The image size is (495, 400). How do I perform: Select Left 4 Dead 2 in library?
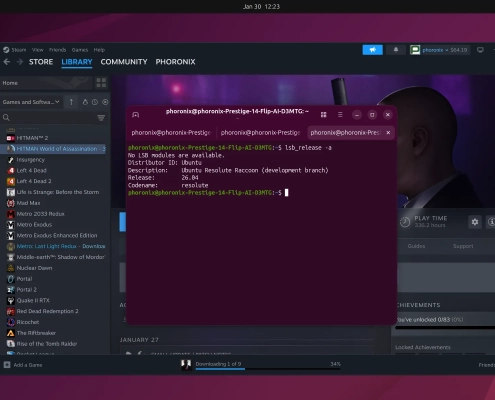[x=34, y=181]
